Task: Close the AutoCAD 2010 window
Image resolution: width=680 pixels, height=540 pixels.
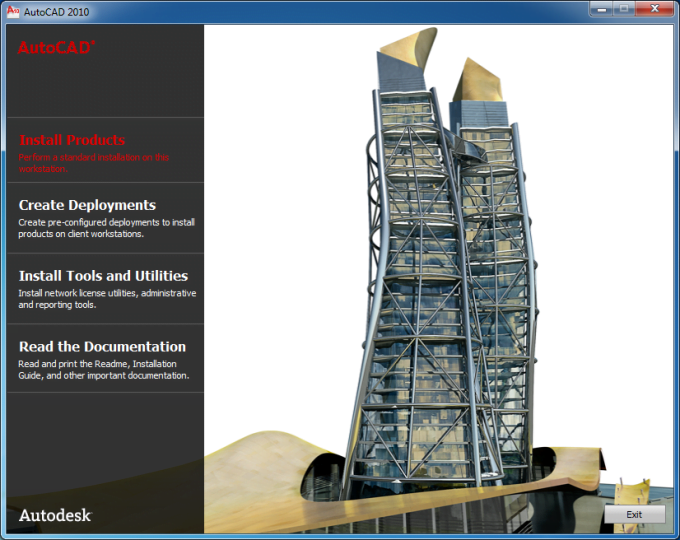Action: point(655,9)
